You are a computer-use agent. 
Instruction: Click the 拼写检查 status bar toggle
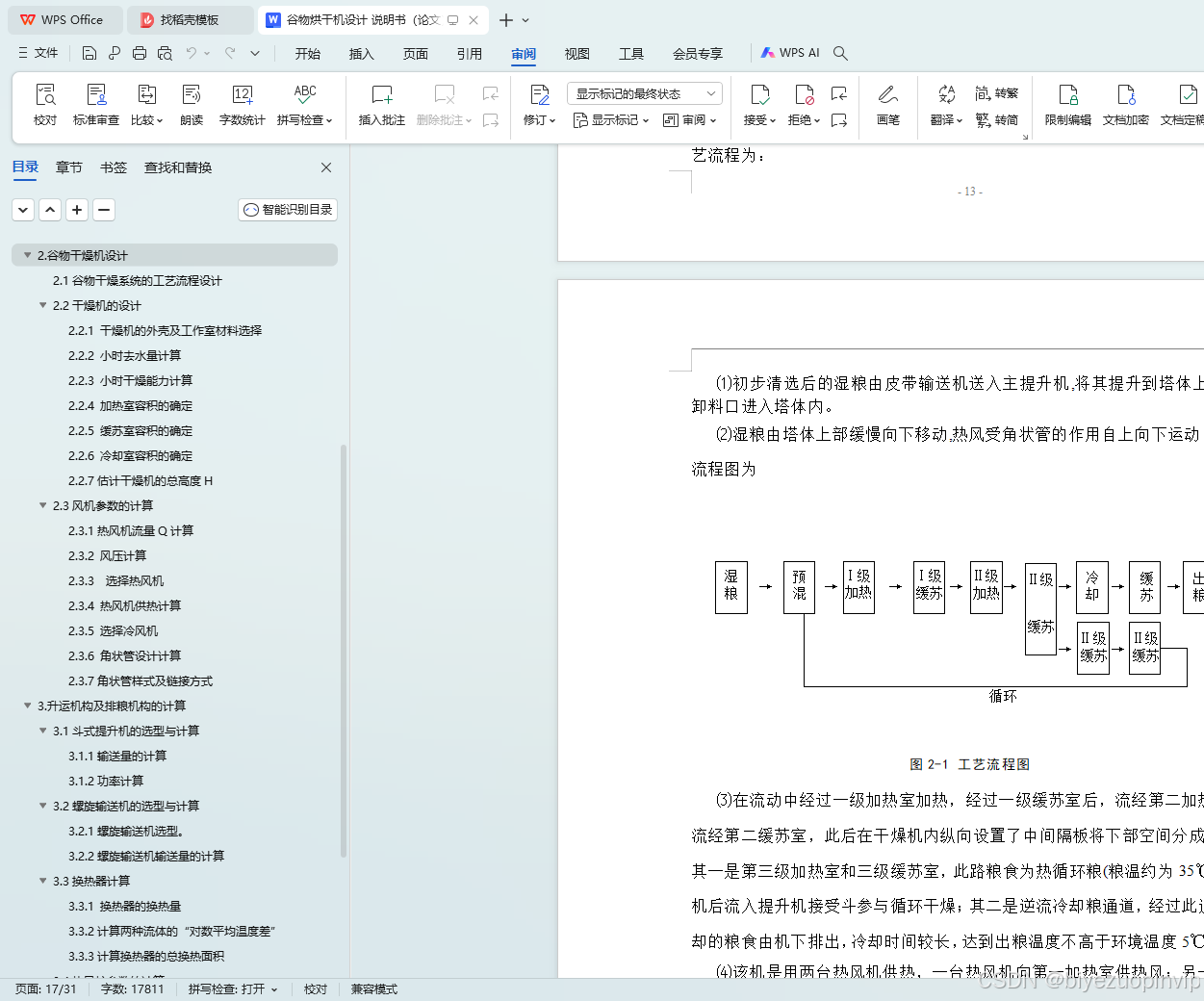(233, 989)
